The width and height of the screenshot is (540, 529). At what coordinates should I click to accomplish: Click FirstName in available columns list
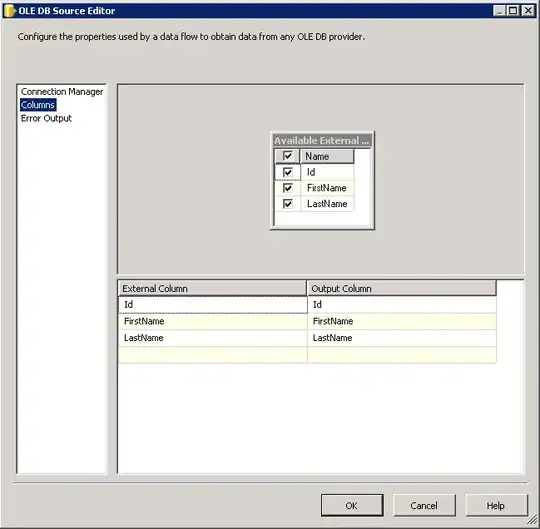pos(327,188)
